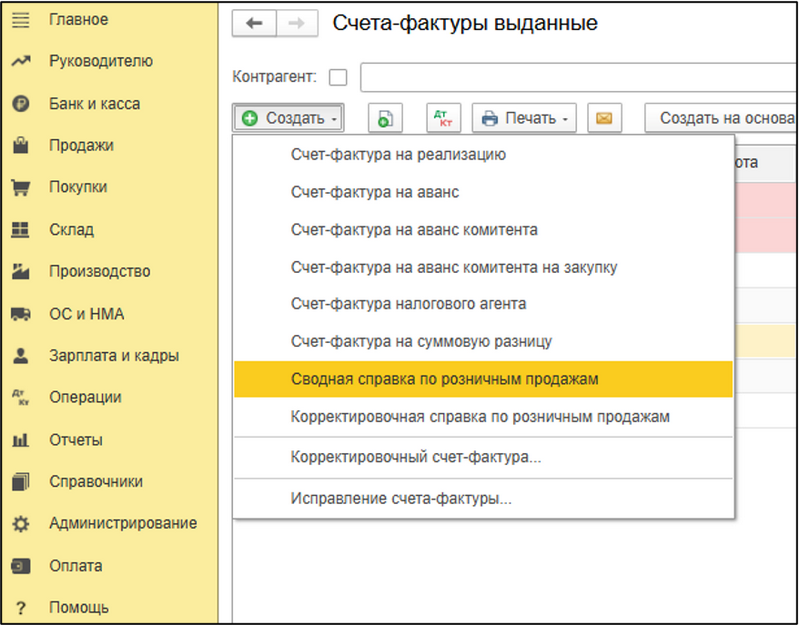The width and height of the screenshot is (800, 626).
Task: Click the envelope email icon
Action: [603, 118]
